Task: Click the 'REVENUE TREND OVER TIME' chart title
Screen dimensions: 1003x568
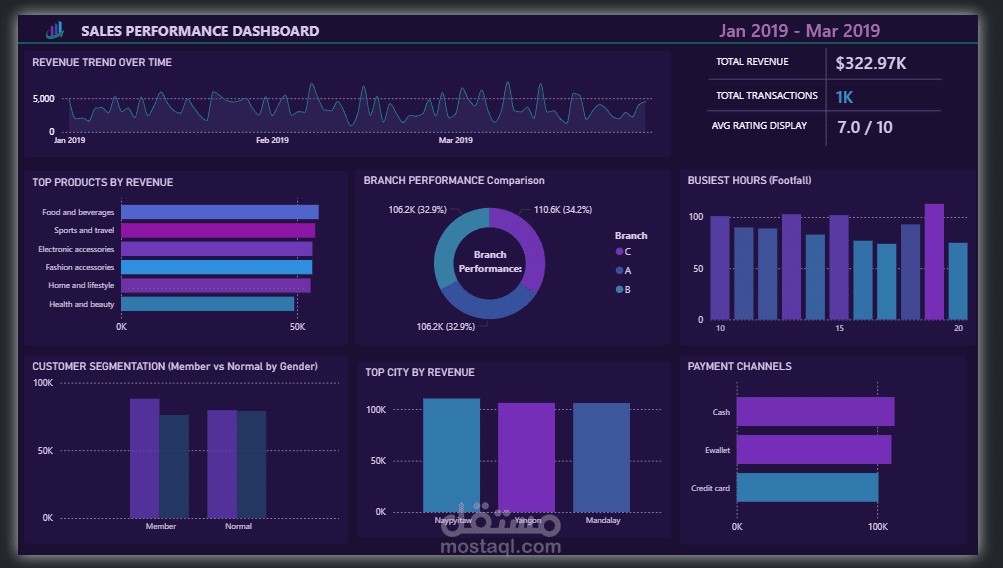Action: click(102, 62)
